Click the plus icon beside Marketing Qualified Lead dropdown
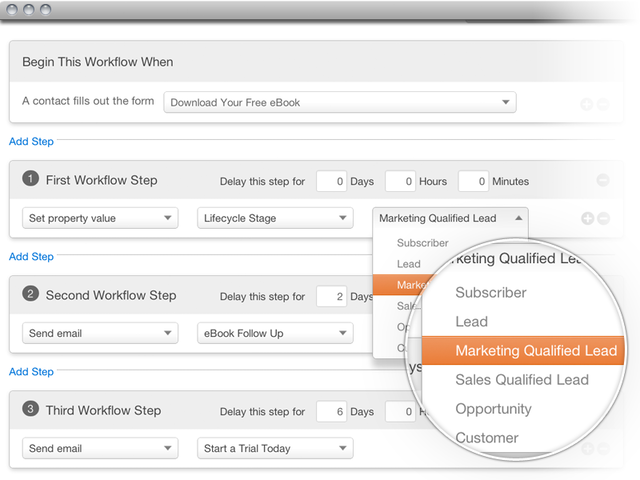 587,218
